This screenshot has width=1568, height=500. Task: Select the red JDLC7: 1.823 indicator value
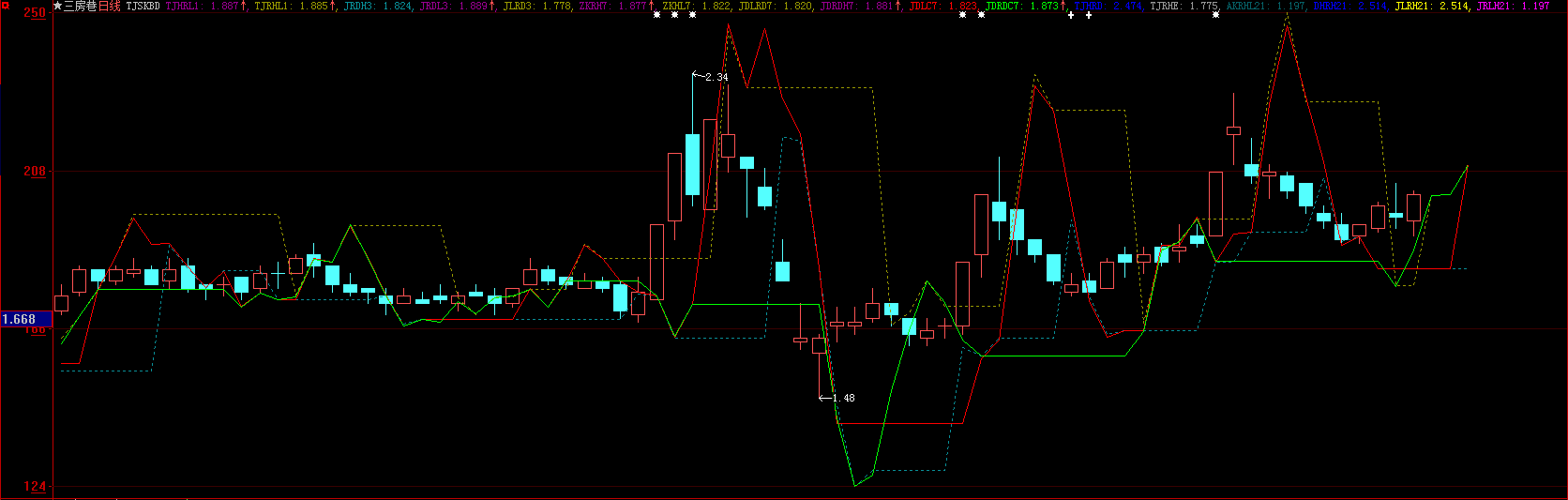944,6
